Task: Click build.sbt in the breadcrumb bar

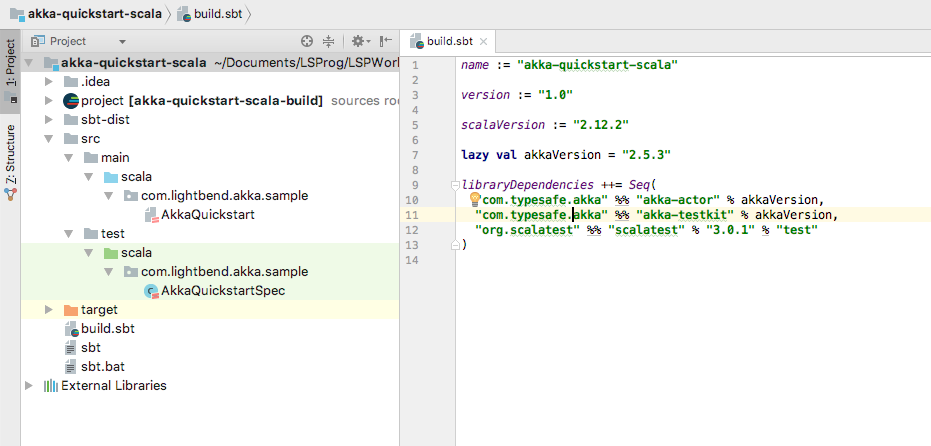Action: point(218,14)
